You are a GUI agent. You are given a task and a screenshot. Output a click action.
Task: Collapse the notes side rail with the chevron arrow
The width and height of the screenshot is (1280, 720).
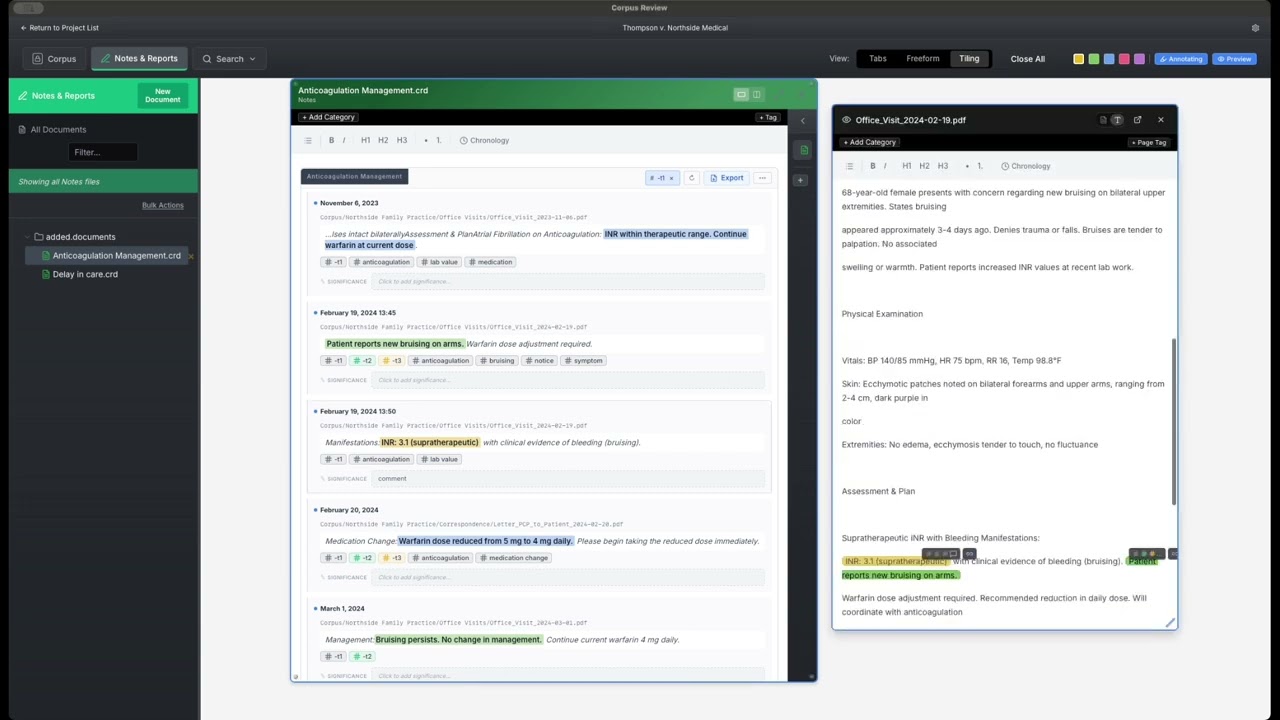tap(802, 121)
